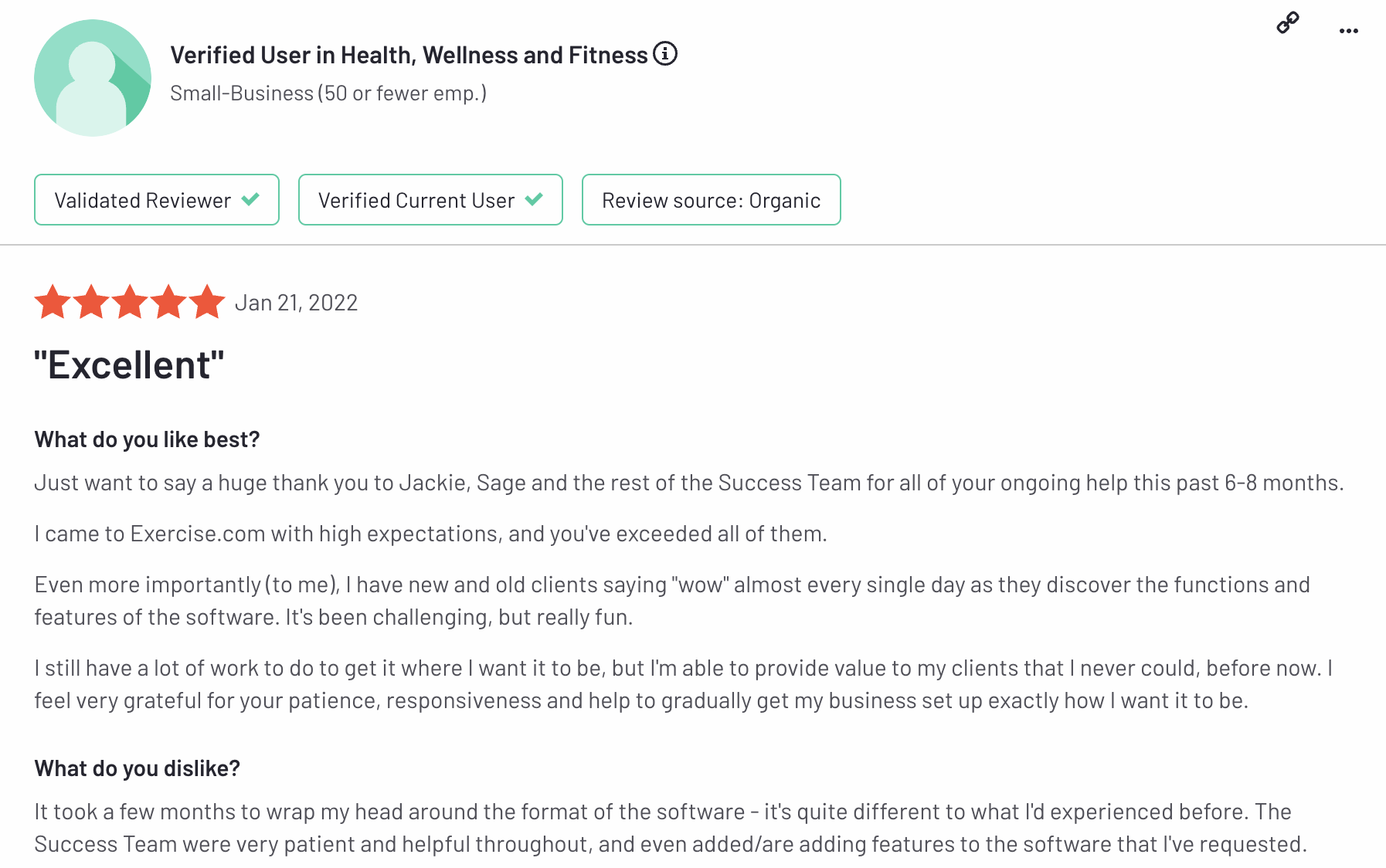Open the ellipsis options menu for this review

pyautogui.click(x=1349, y=29)
